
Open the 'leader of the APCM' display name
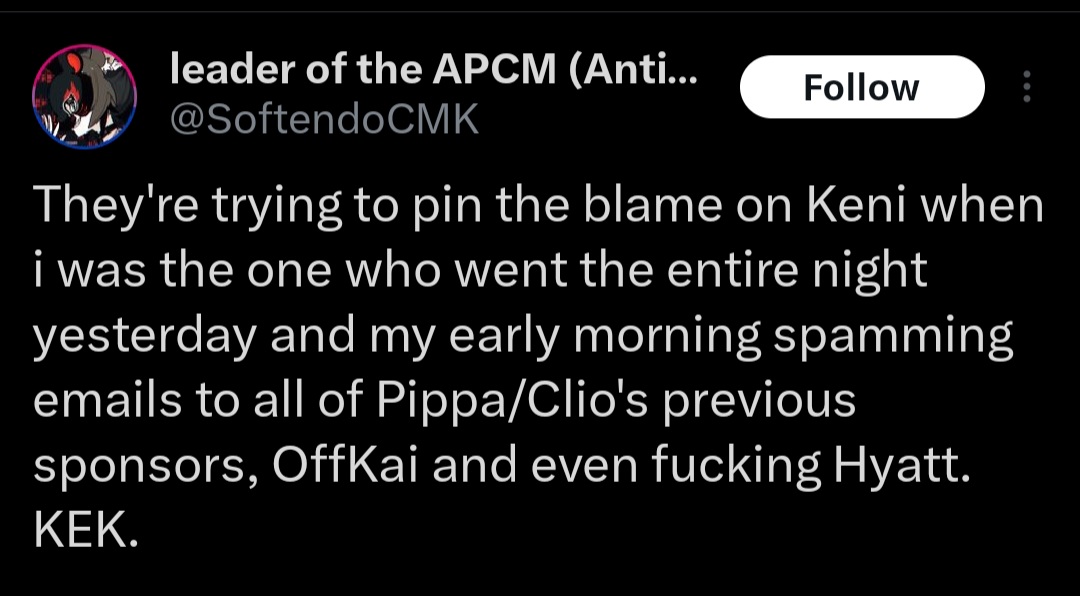click(433, 70)
